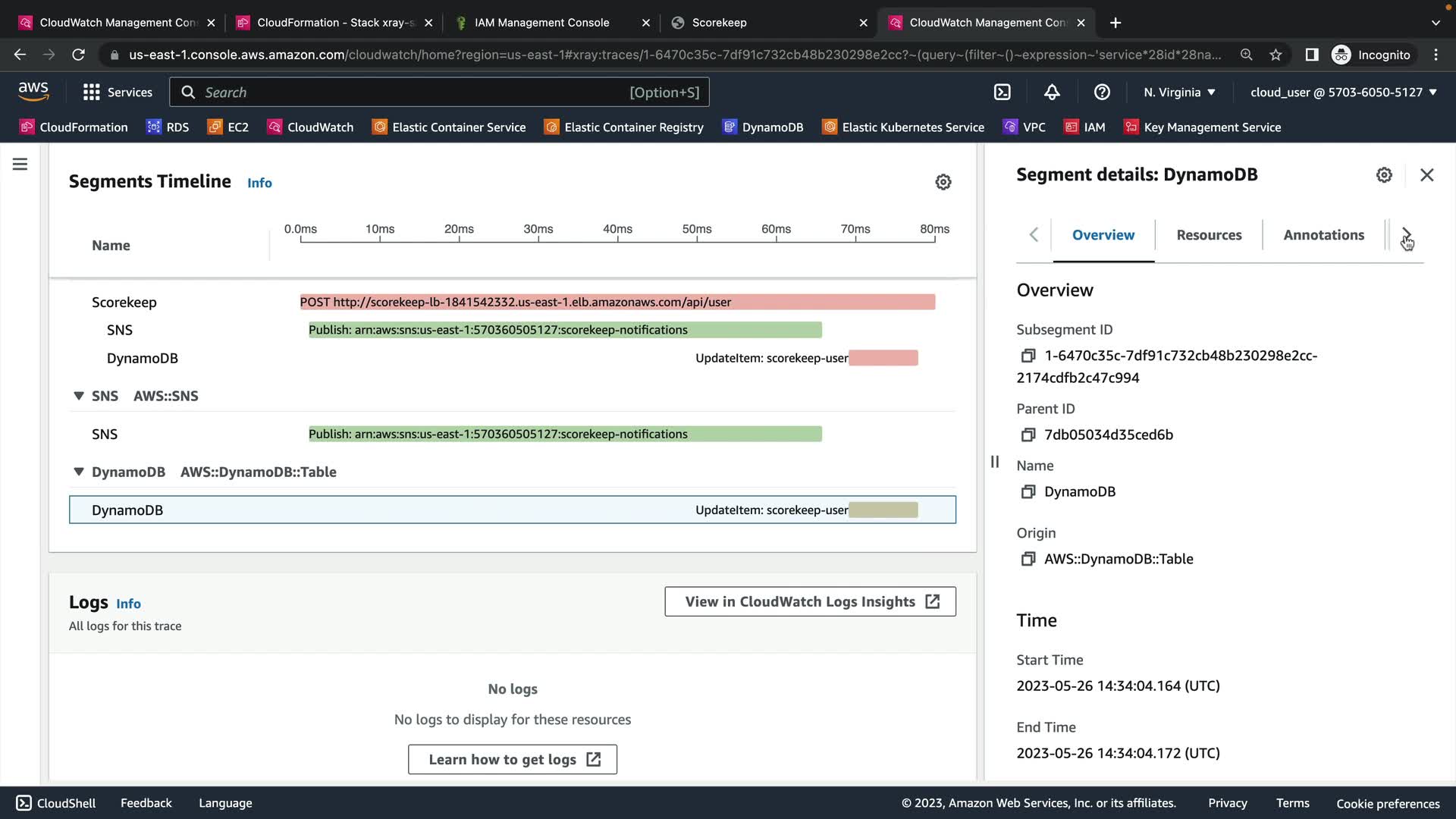Toggle the left navigation hamburger menu
Screen dimensions: 1456x819
[20, 165]
